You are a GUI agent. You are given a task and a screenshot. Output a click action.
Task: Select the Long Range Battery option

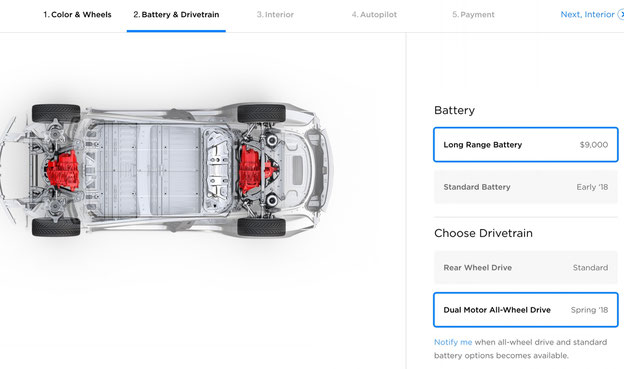(525, 144)
